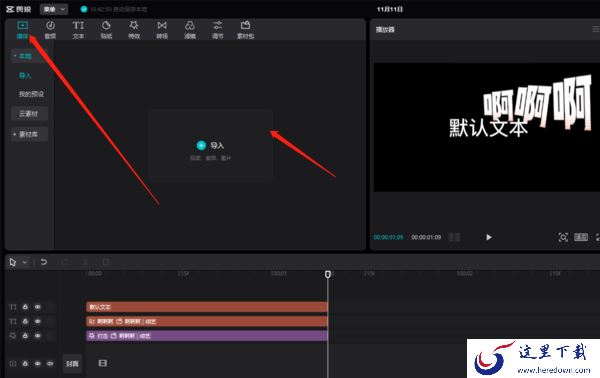The height and width of the screenshot is (378, 600).
Task: Click the central 导入 import button
Action: pyautogui.click(x=210, y=145)
